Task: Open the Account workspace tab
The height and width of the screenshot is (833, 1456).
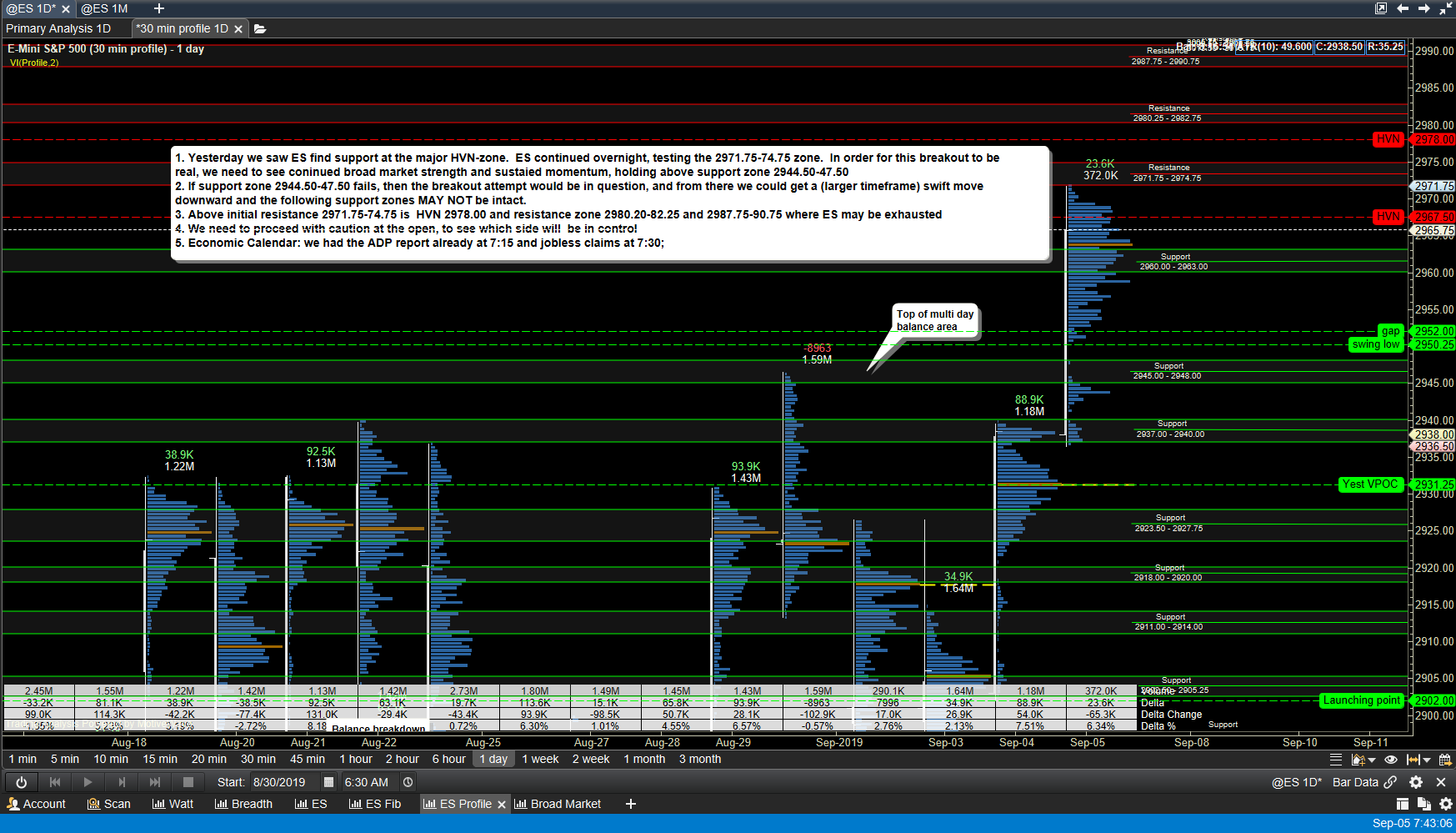Action: tap(36, 804)
